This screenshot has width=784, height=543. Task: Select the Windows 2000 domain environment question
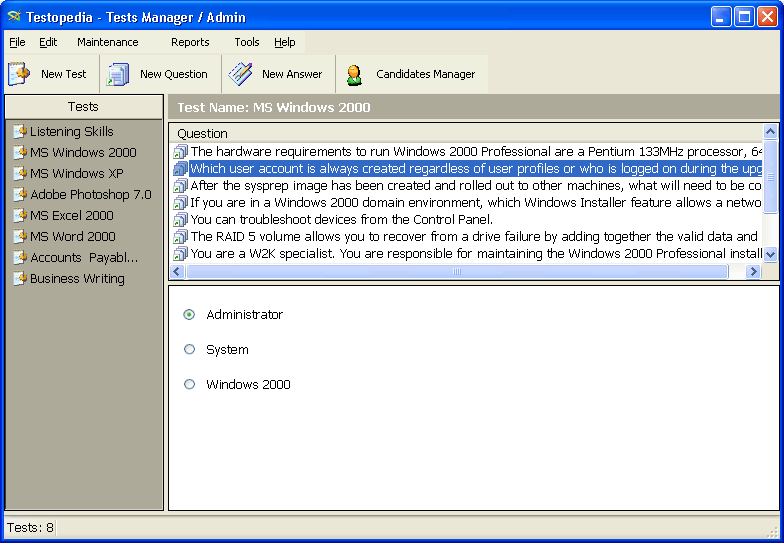point(466,202)
